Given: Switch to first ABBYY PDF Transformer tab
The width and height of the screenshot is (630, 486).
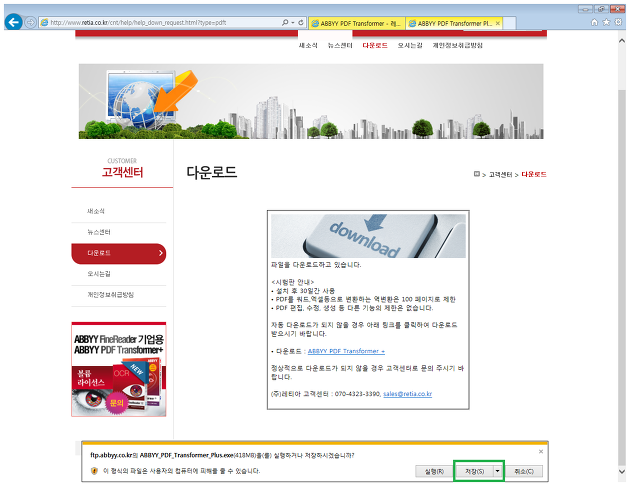Looking at the screenshot, I should pos(357,23).
